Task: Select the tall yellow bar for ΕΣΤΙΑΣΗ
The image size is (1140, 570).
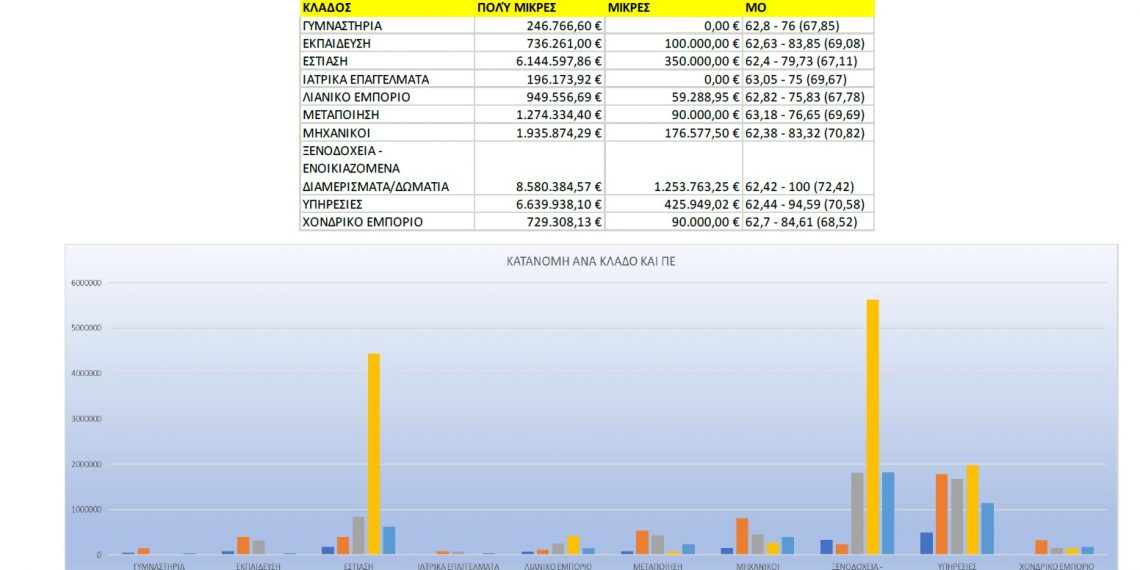Action: [x=374, y=454]
